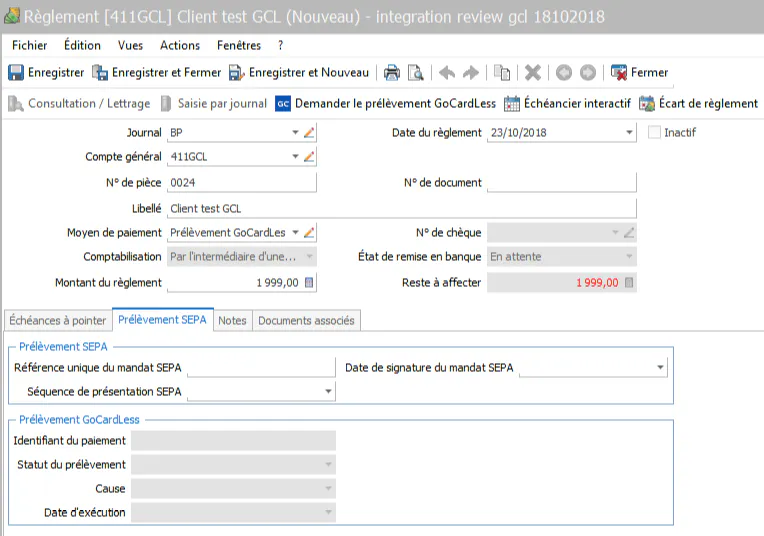
Task: Switch to Documents associés tab
Action: pyautogui.click(x=306, y=321)
